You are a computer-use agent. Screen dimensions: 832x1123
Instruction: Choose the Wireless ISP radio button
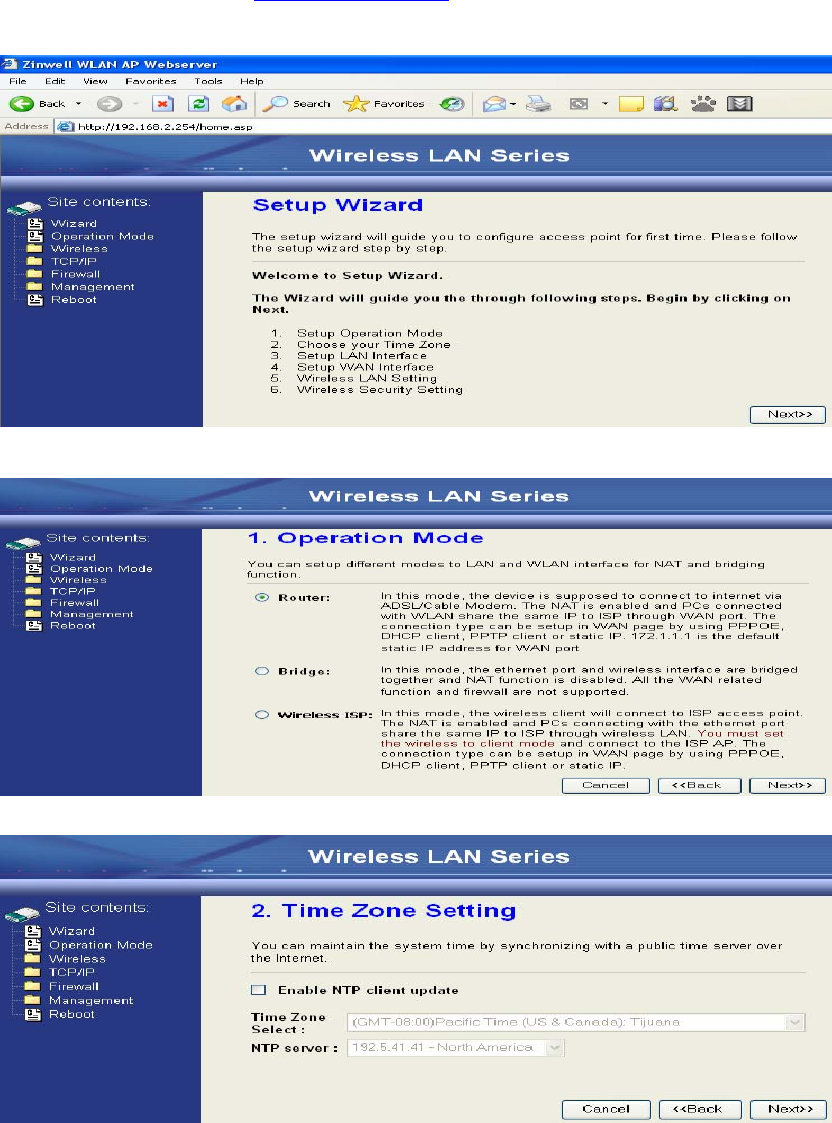[262, 715]
